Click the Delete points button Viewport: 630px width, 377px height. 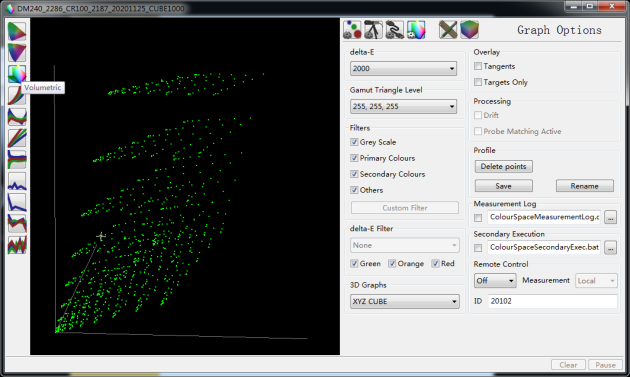503,166
